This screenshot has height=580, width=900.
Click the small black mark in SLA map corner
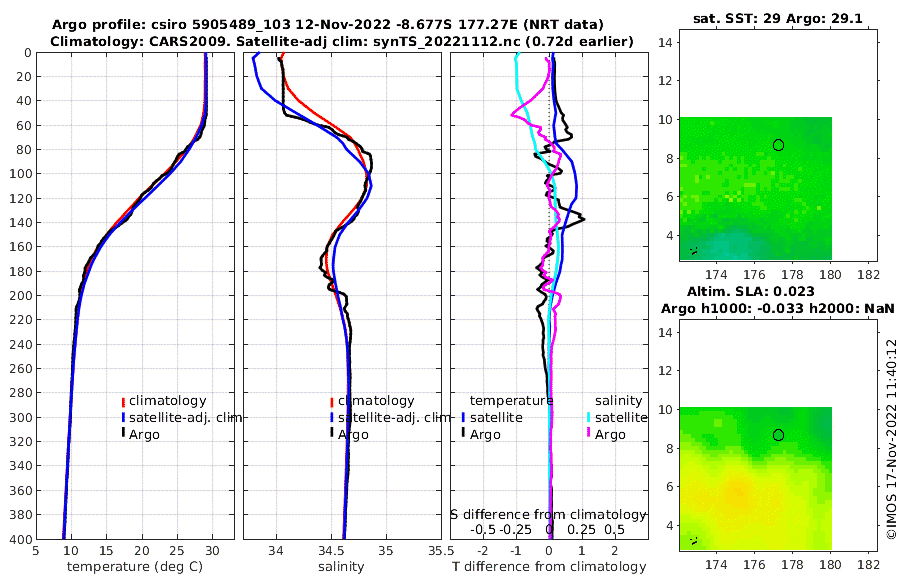coord(693,540)
